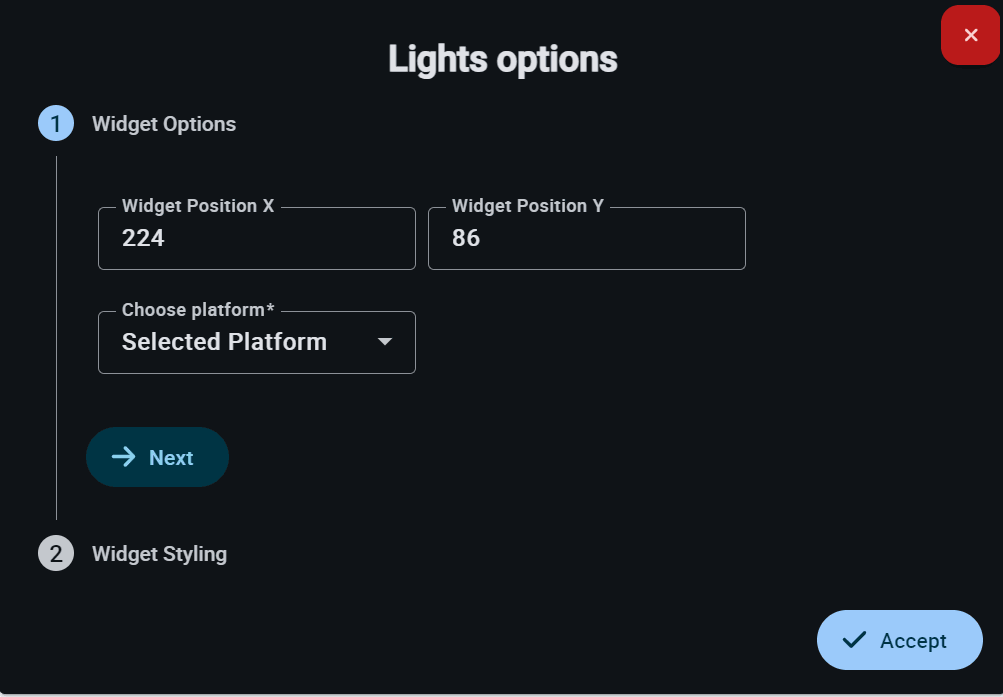Screen dimensions: 1003x697
Task: Click the right arrow icon in Next
Action: click(x=124, y=457)
